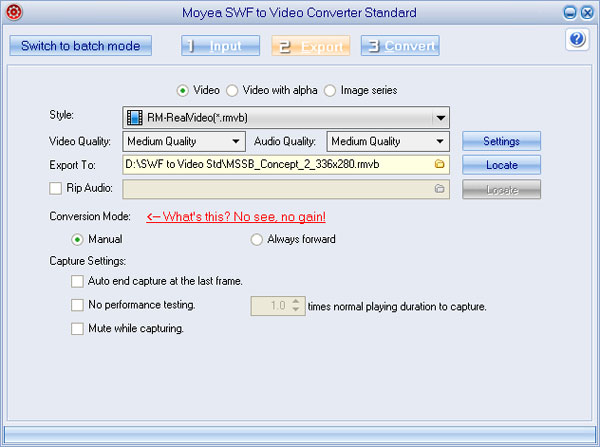The width and height of the screenshot is (600, 447).
Task: Close the Moyea converter window
Action: point(587,13)
